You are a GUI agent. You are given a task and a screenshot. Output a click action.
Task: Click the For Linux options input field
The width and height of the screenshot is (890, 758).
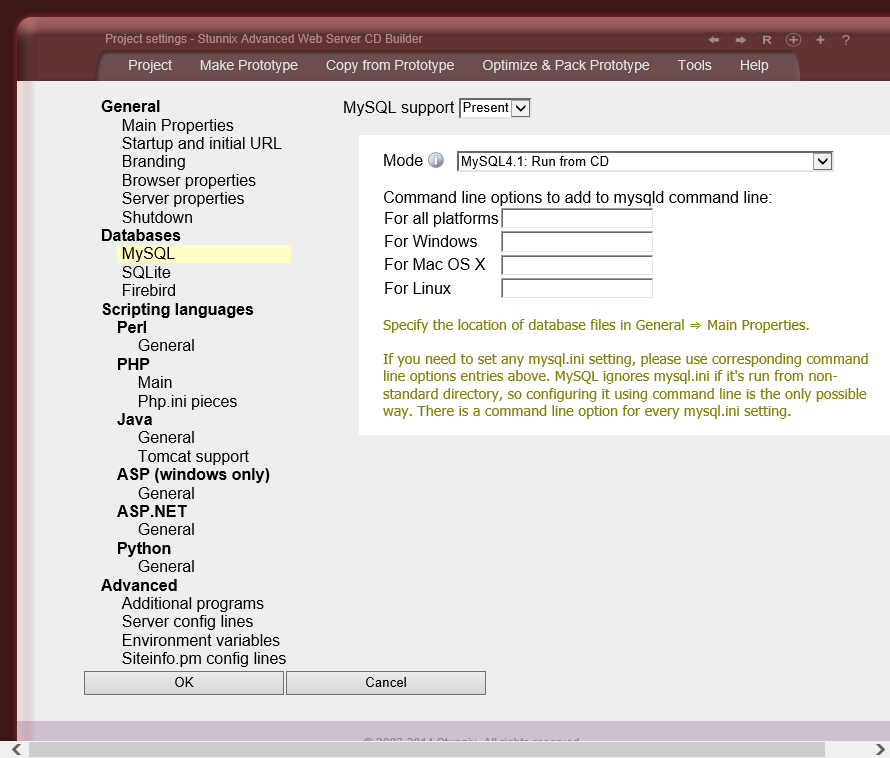(577, 288)
